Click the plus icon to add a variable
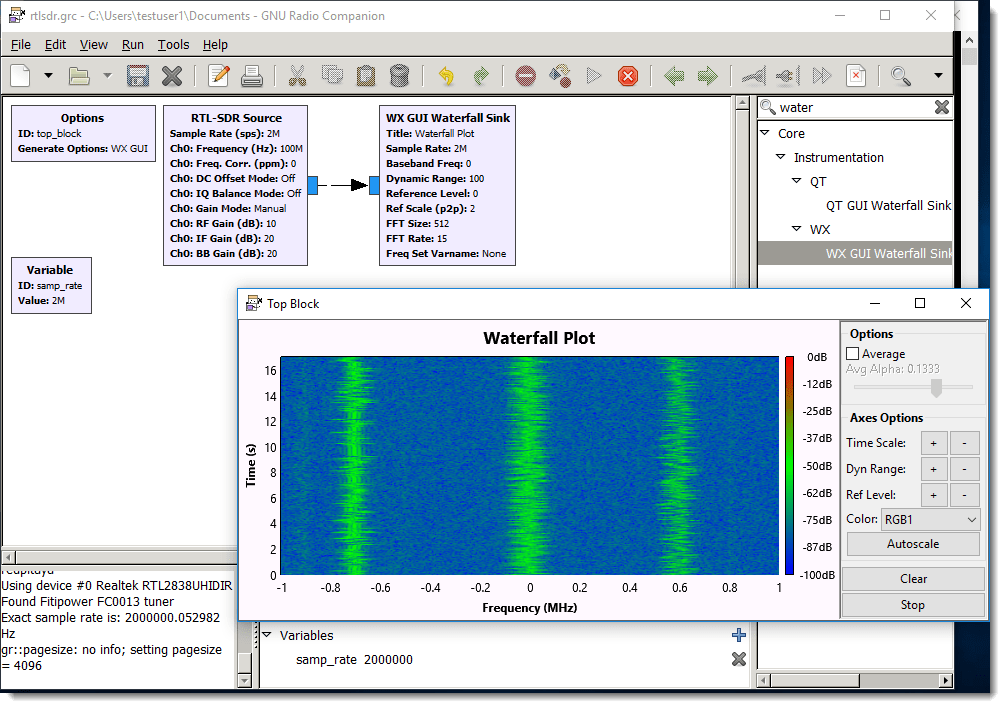1005x708 pixels. 739,635
